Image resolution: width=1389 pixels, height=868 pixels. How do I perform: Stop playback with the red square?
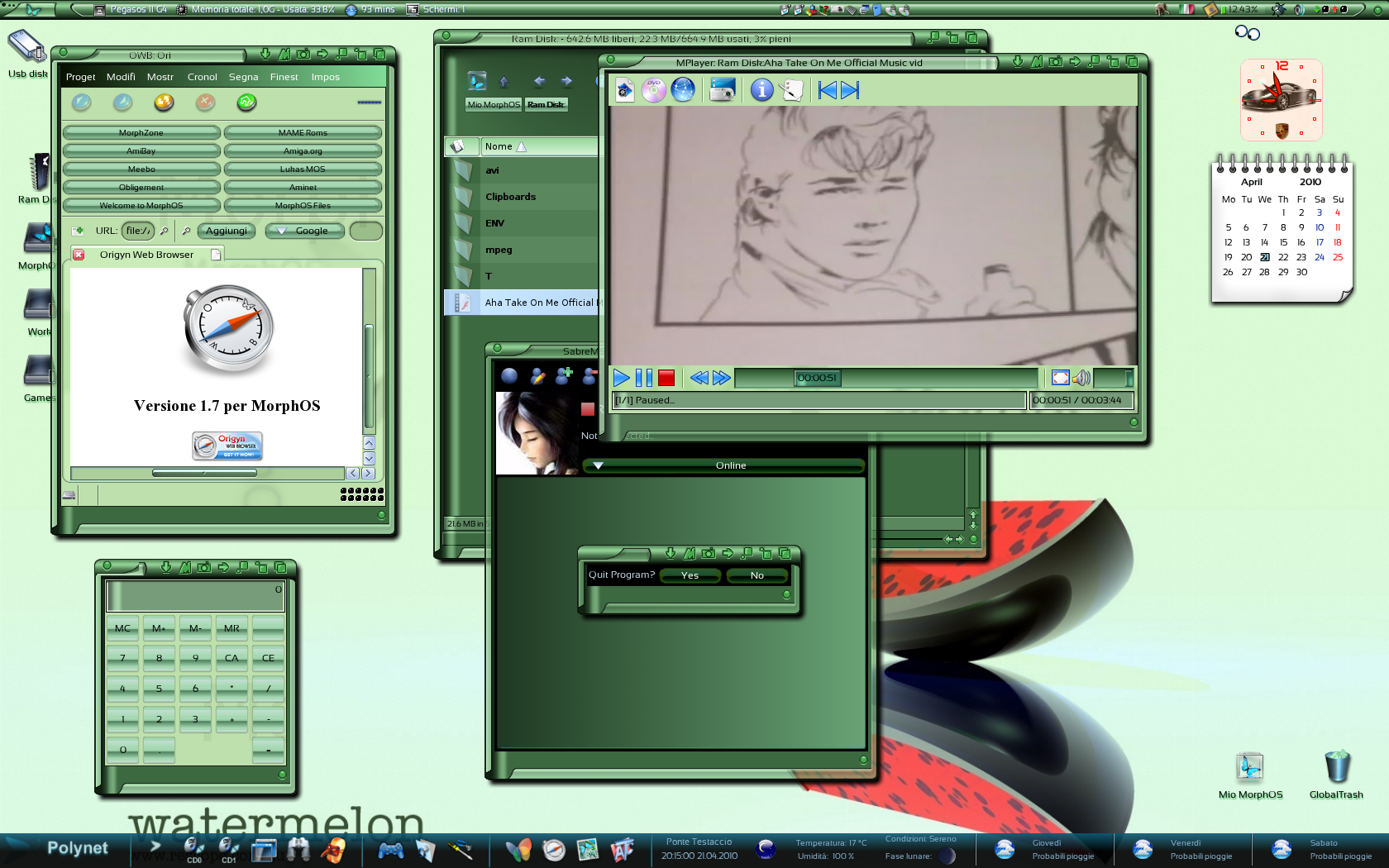[666, 379]
